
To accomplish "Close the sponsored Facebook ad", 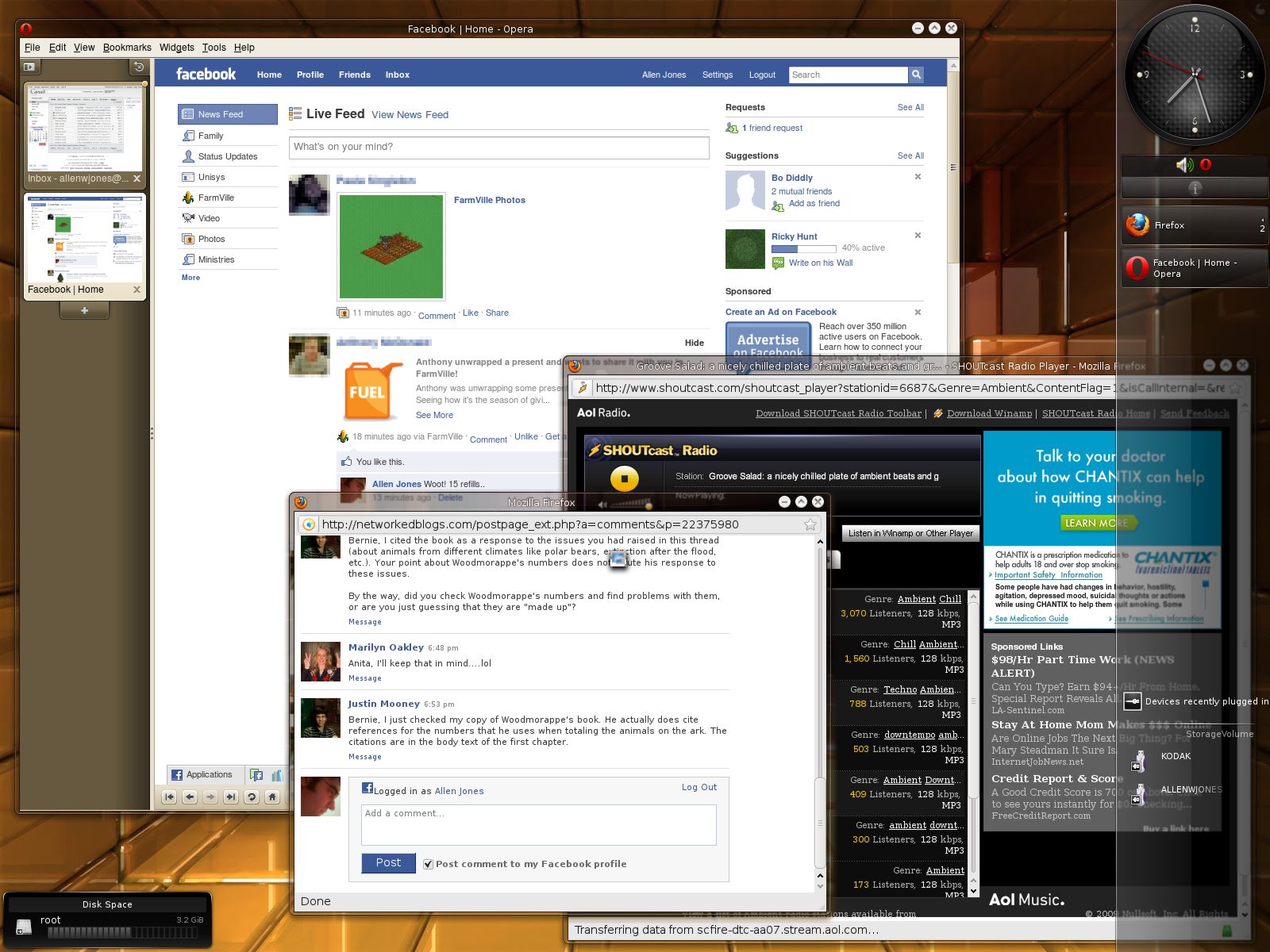I will pos(918,312).
